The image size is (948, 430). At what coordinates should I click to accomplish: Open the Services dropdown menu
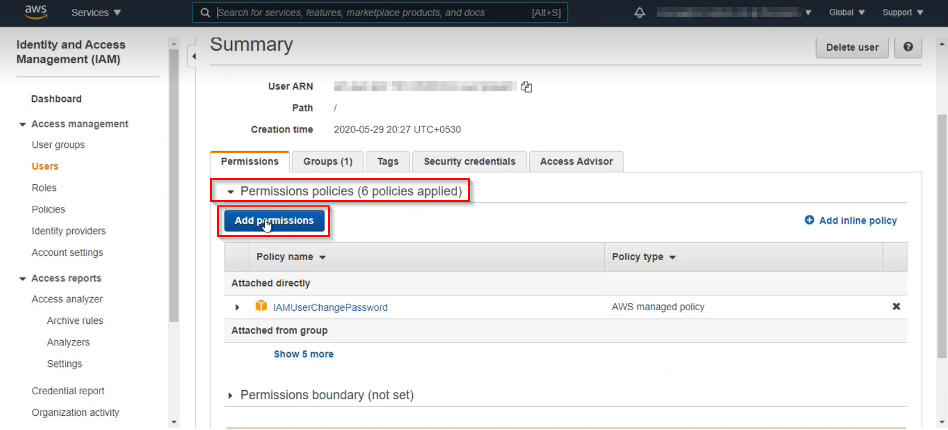click(x=96, y=12)
